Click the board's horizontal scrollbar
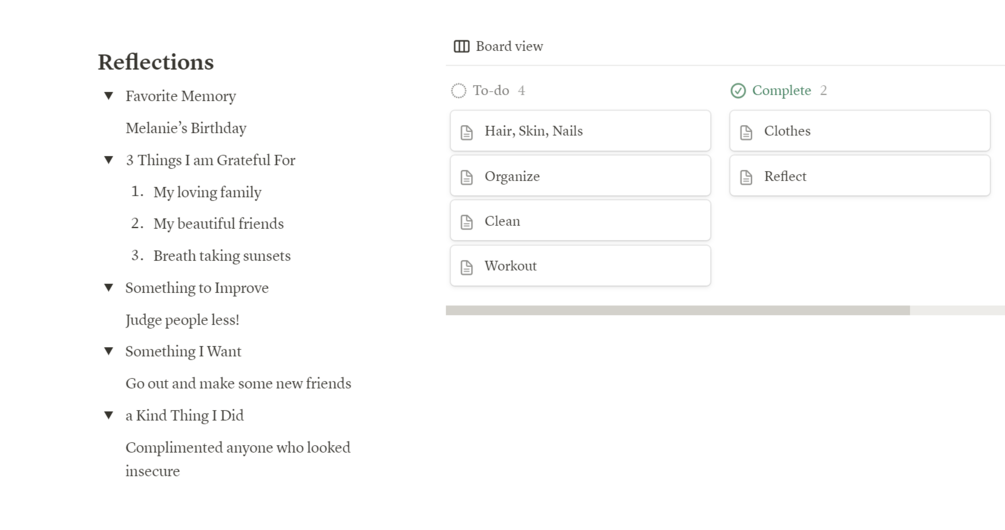Image resolution: width=1005 pixels, height=530 pixels. (x=678, y=311)
